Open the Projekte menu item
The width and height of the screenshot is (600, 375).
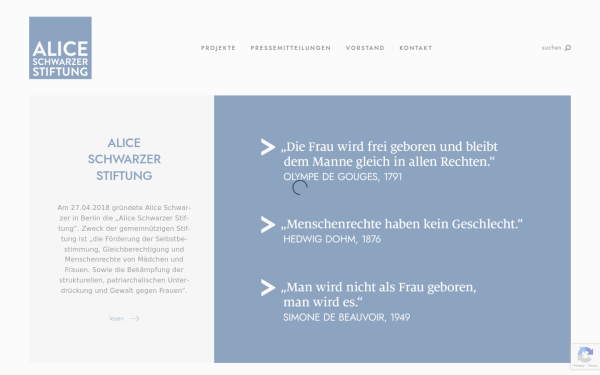(218, 48)
